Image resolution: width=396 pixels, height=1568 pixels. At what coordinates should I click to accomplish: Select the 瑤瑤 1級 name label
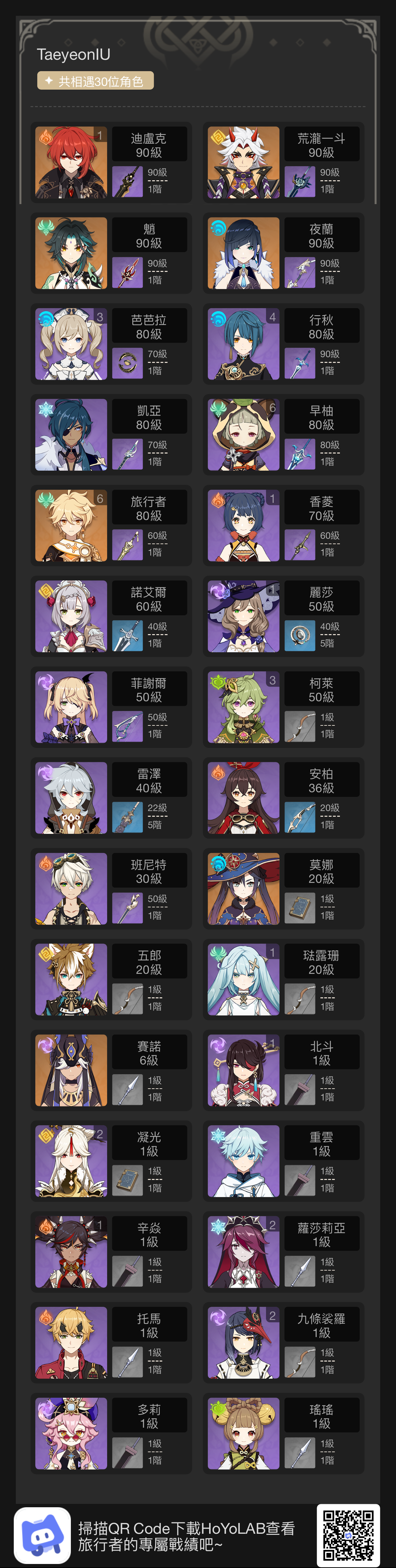[322, 1416]
